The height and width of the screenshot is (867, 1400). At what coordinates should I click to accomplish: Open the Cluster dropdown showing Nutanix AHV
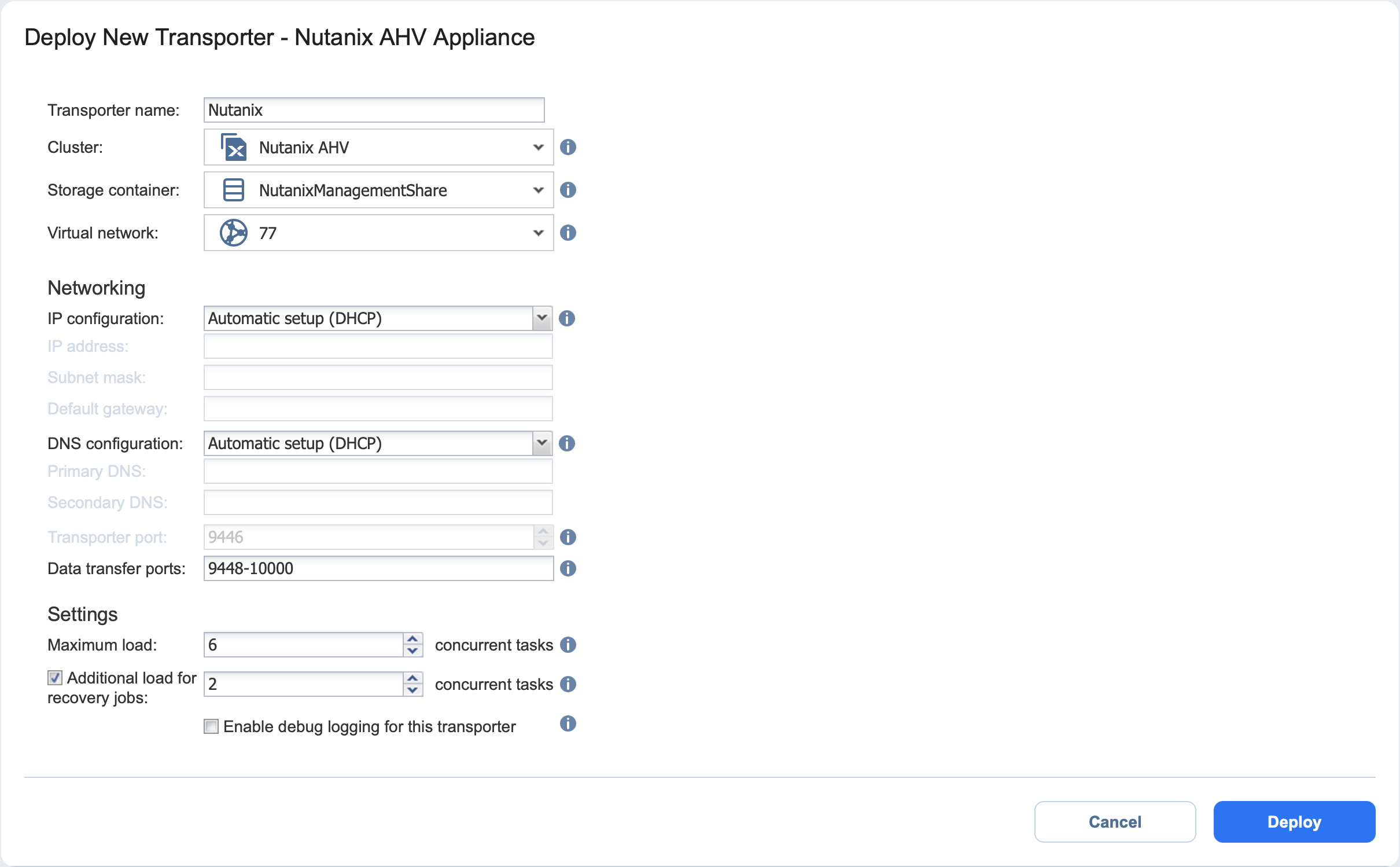pyautogui.click(x=378, y=147)
